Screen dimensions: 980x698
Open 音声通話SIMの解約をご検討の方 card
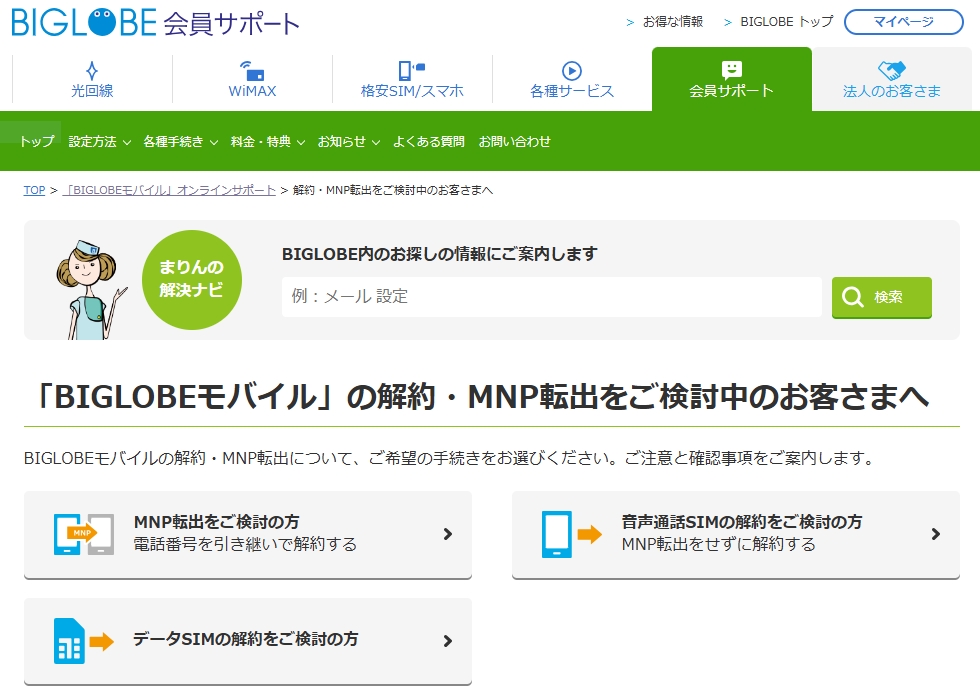(x=736, y=535)
